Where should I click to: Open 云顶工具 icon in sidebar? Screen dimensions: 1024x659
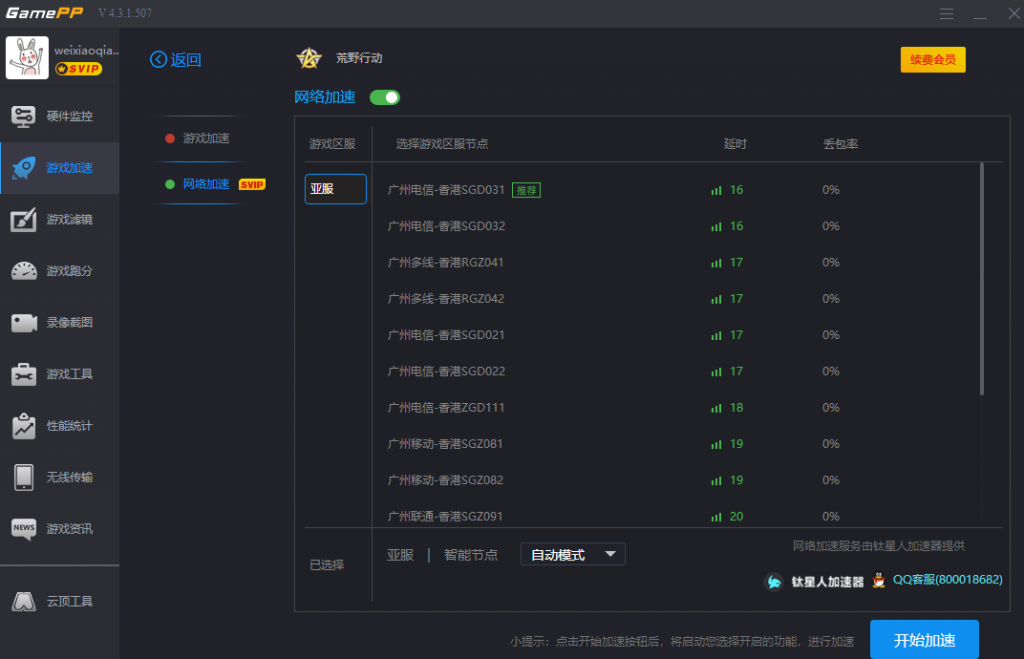click(x=24, y=602)
